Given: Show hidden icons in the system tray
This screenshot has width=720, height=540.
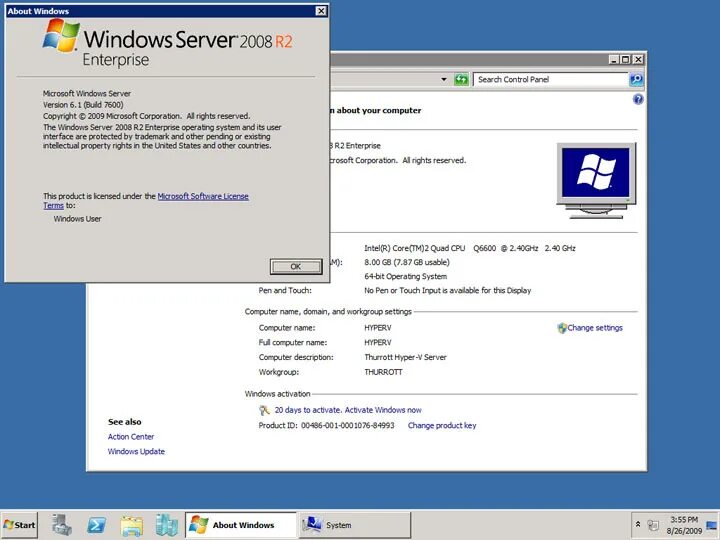Looking at the screenshot, I should coord(638,524).
